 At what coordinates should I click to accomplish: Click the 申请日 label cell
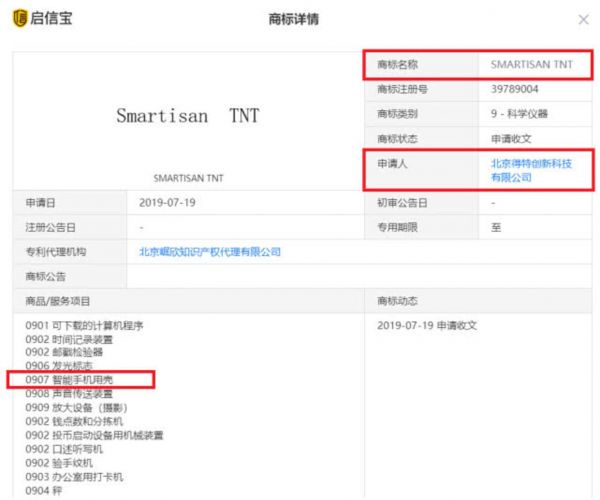click(70, 202)
